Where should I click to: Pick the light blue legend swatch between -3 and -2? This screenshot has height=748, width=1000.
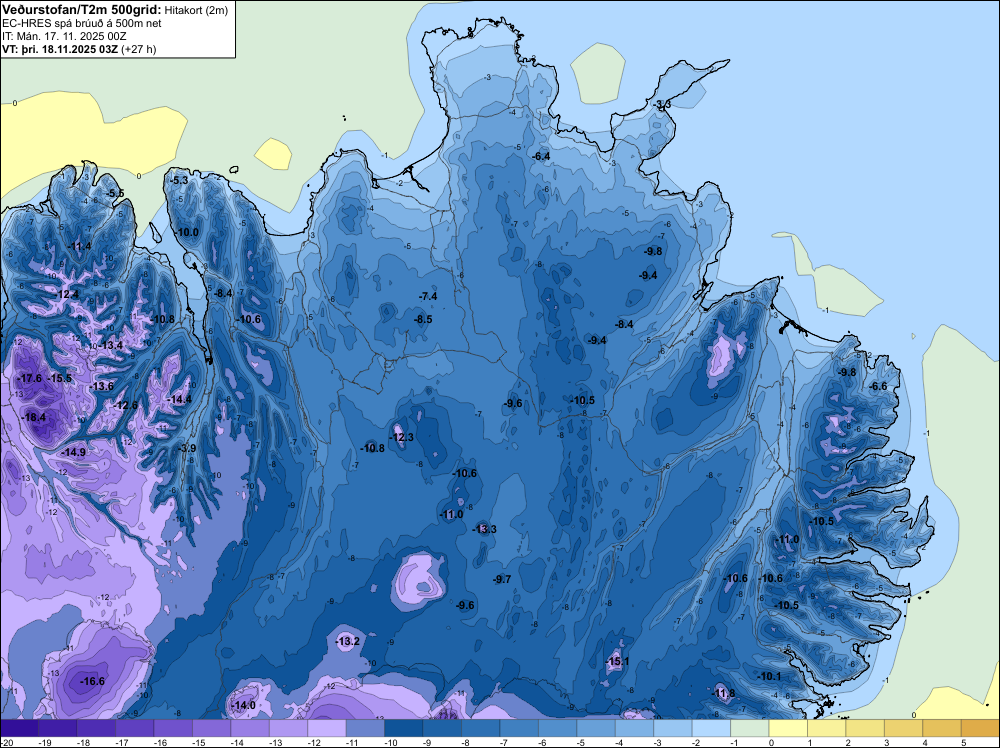coord(673,728)
